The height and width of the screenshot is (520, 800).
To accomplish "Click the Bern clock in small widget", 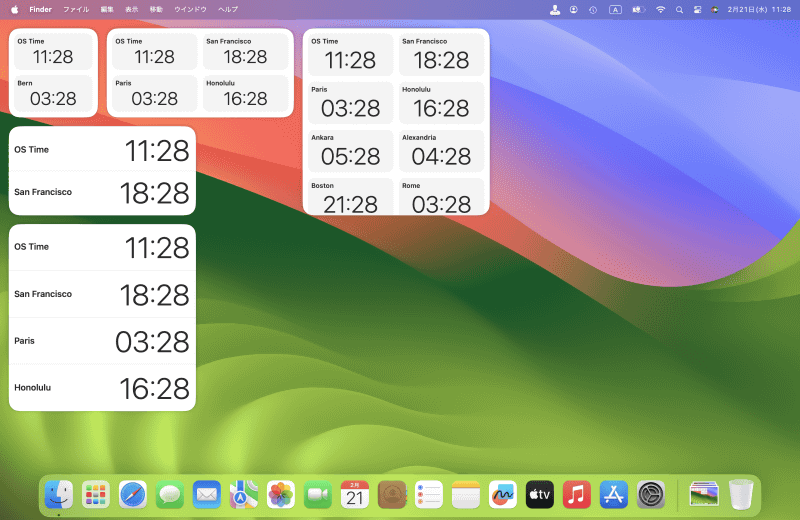I will coord(53,94).
